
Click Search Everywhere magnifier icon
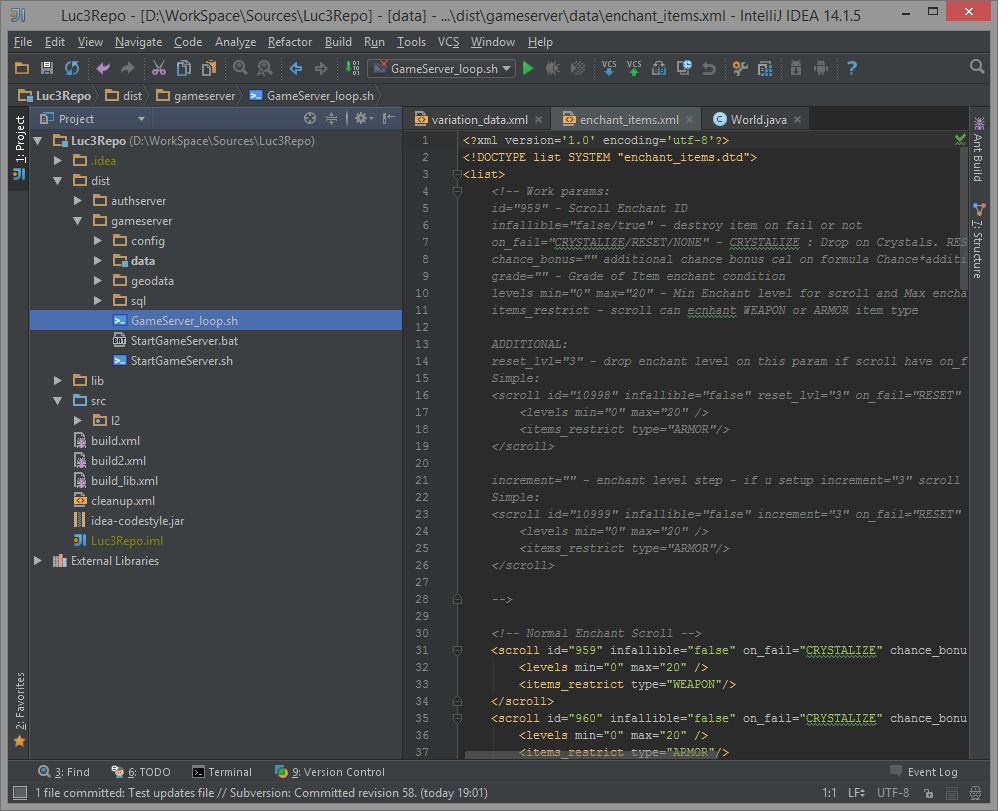click(x=977, y=67)
